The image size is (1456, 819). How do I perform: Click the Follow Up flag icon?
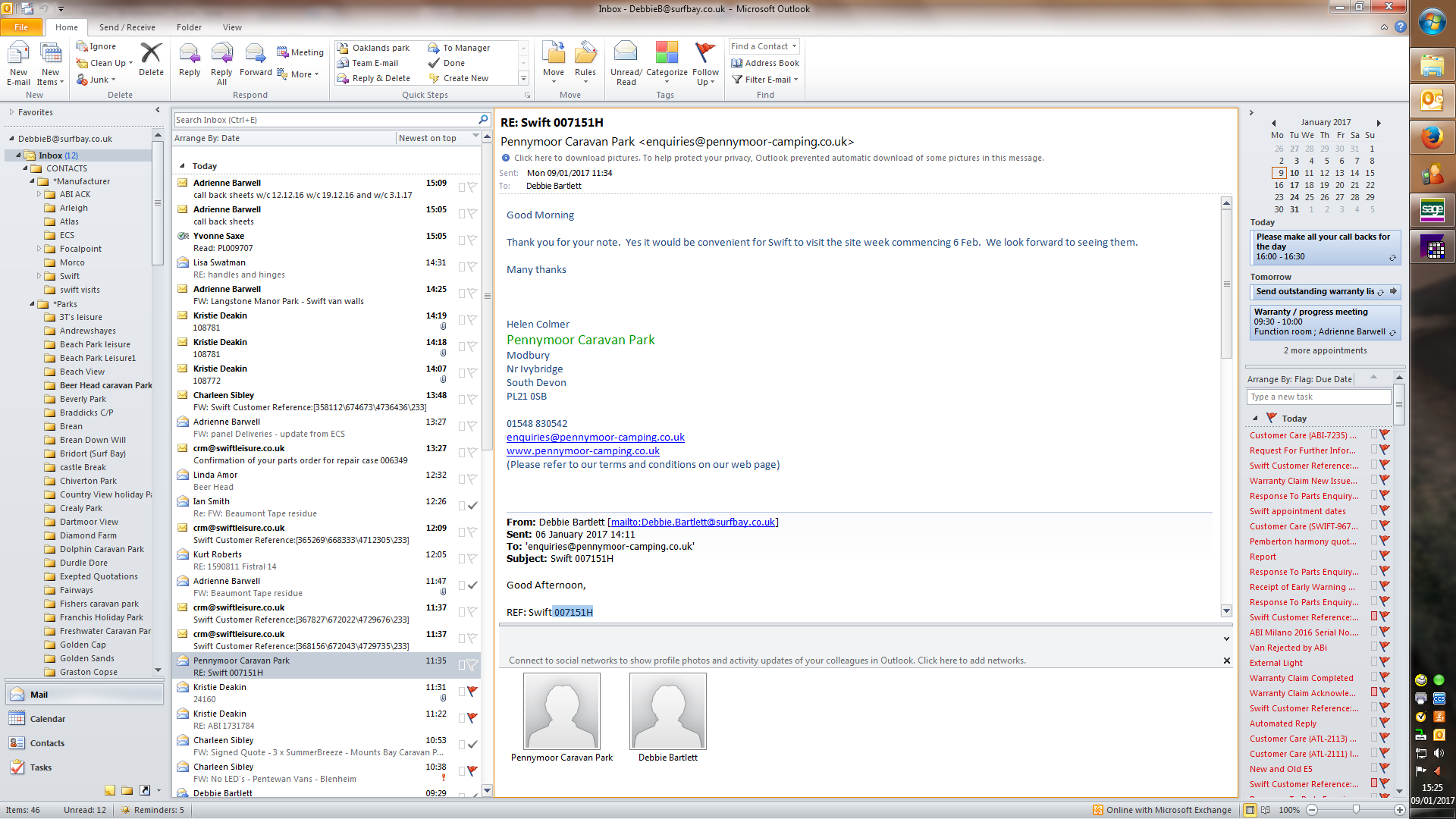[705, 53]
